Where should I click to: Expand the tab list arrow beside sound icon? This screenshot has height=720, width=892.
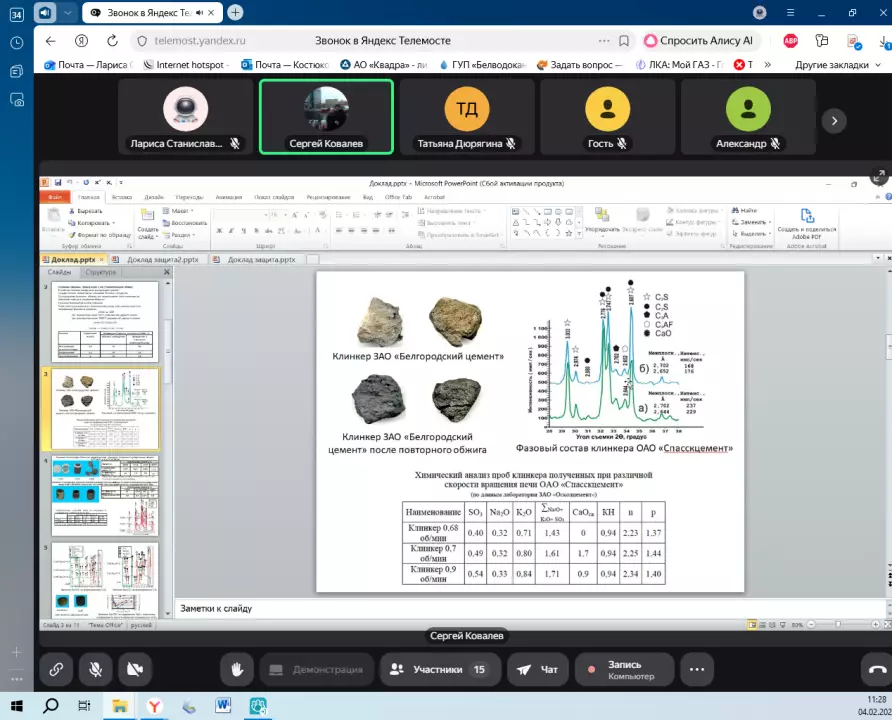[67, 13]
